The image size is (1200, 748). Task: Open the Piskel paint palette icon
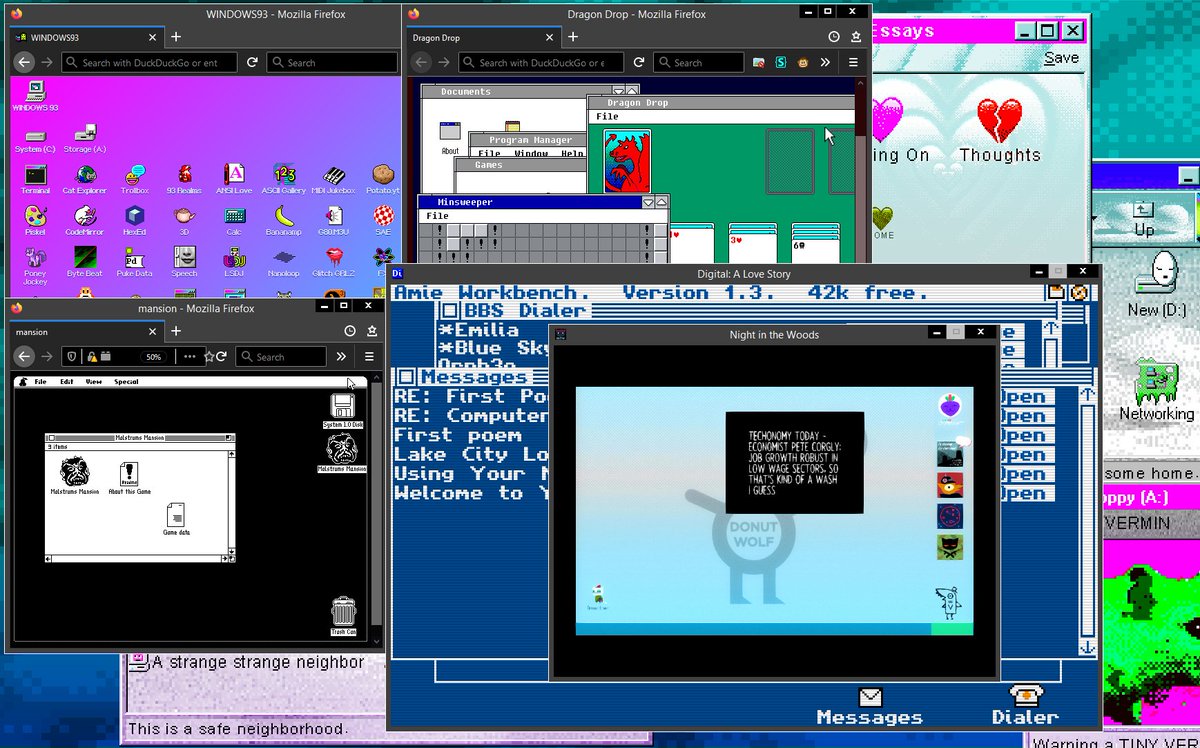click(x=35, y=216)
